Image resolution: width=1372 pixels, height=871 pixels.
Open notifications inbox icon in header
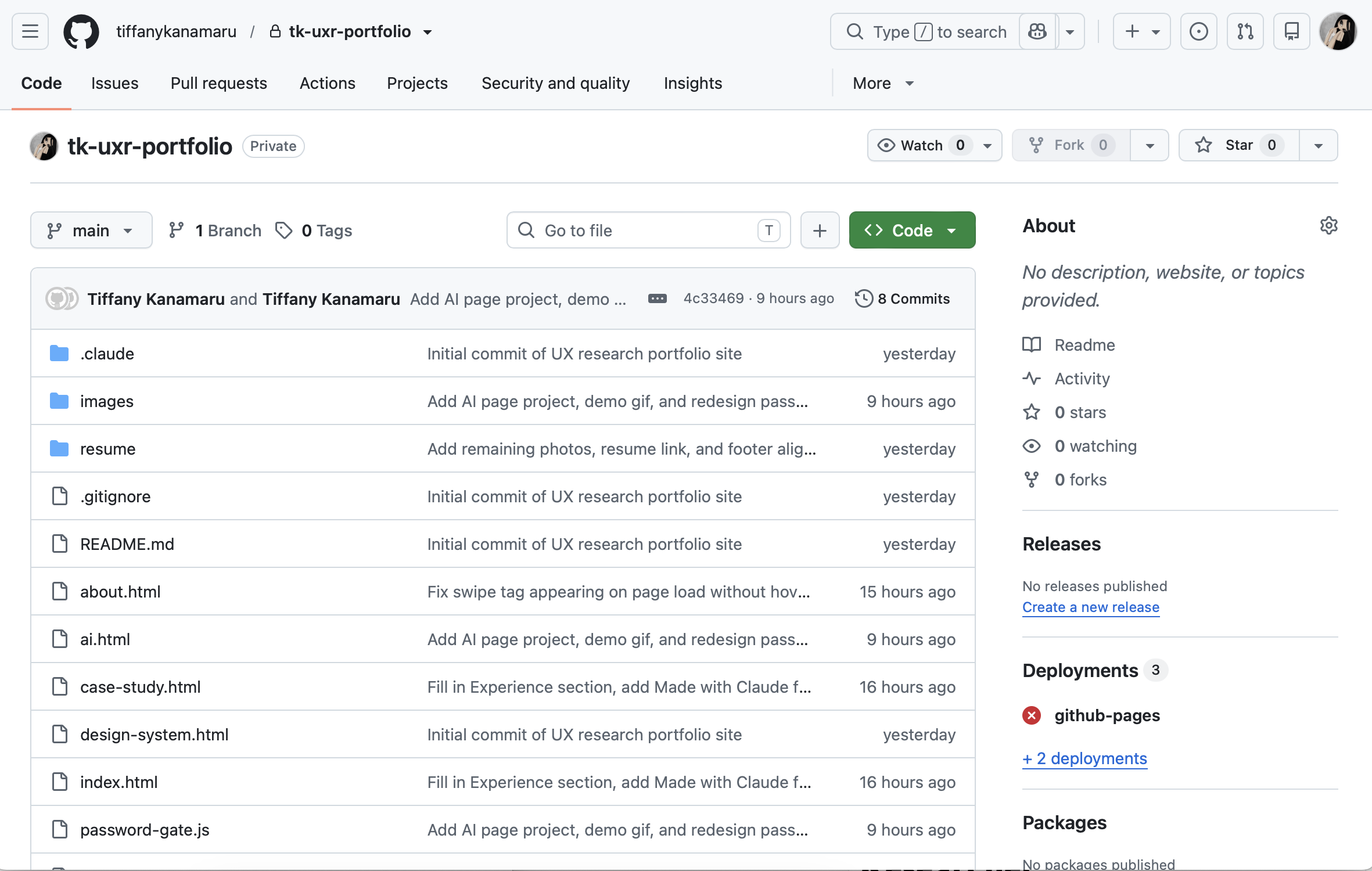(1291, 31)
